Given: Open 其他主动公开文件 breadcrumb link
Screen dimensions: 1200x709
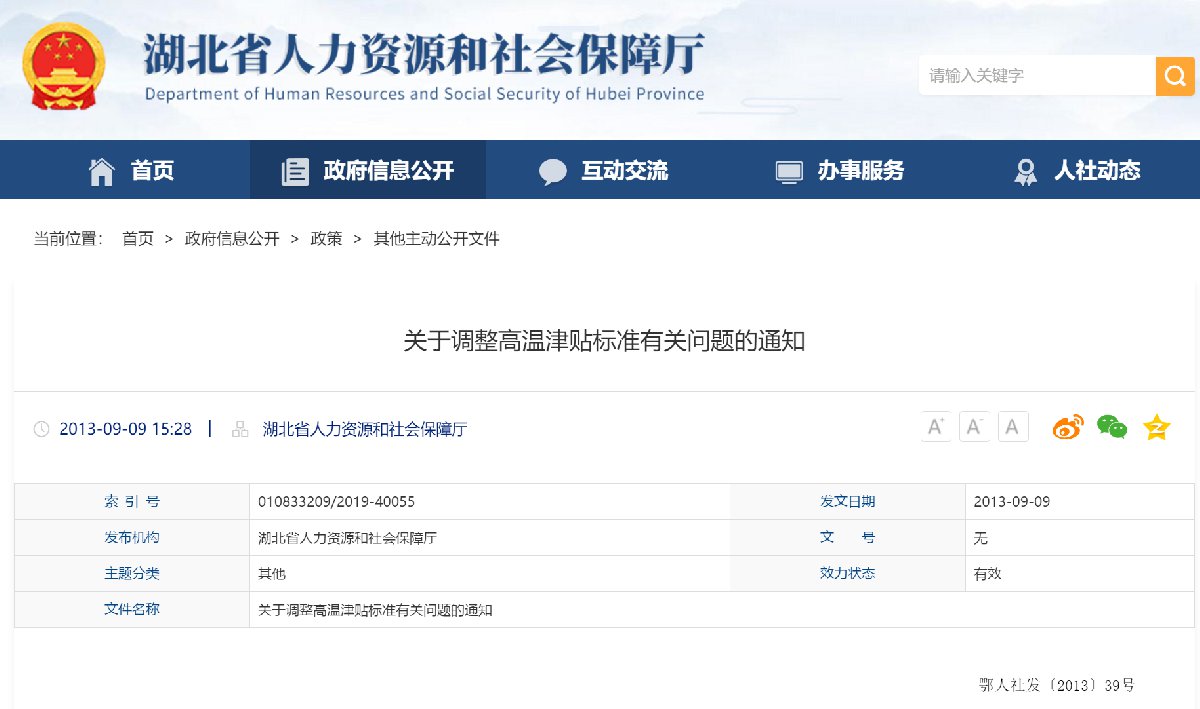Looking at the screenshot, I should tap(436, 239).
